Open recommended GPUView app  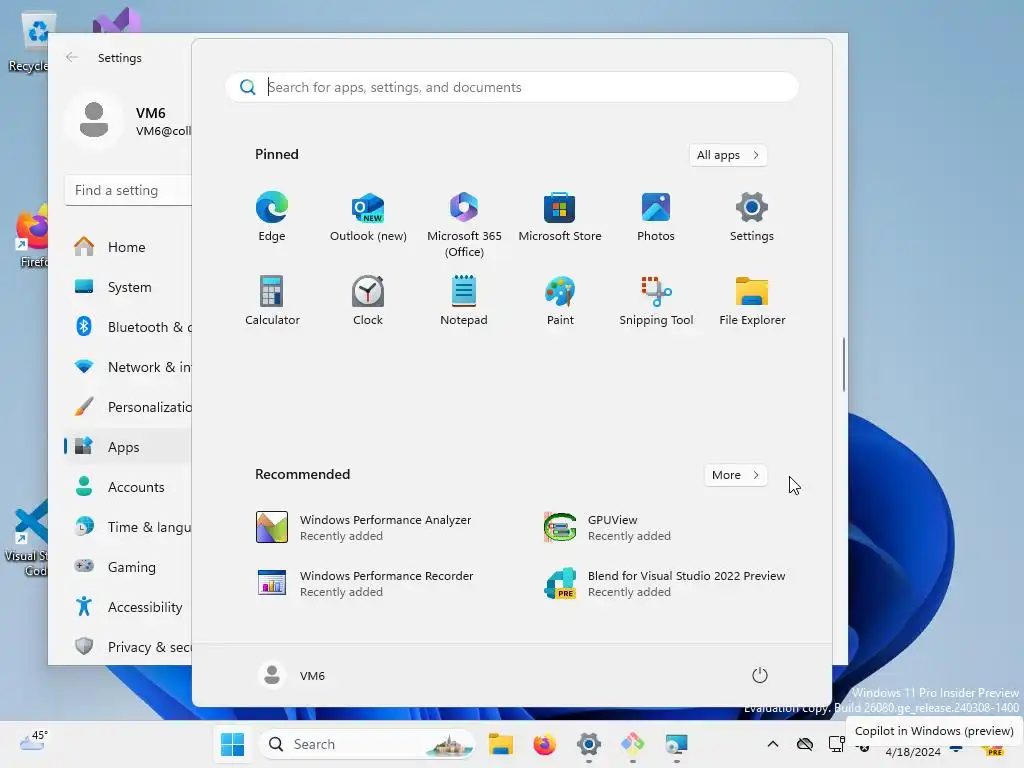[607, 527]
